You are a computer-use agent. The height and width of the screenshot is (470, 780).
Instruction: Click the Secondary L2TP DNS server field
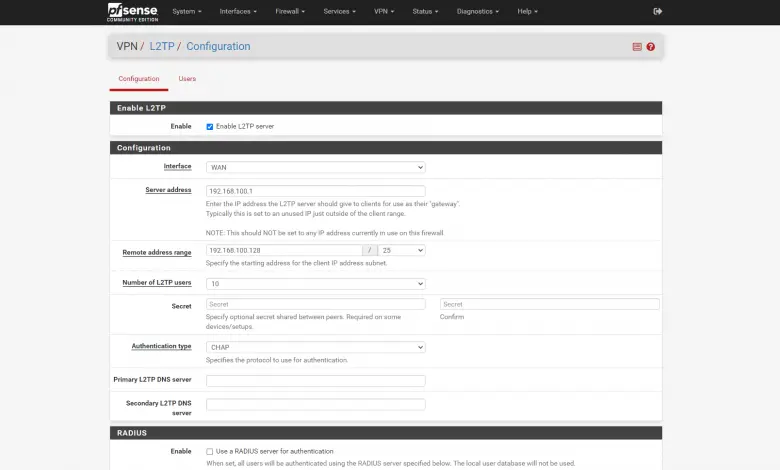(x=315, y=404)
